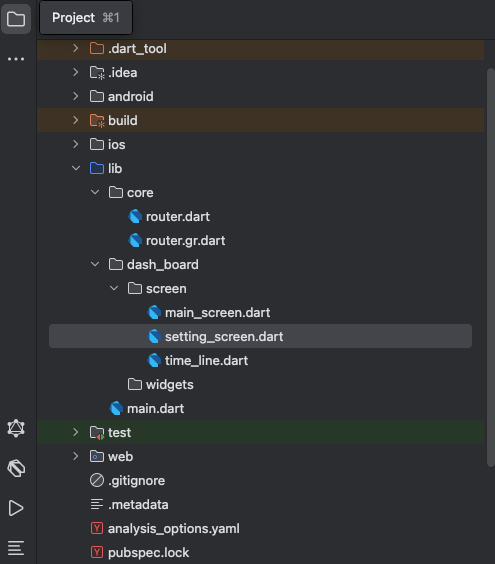Screen dimensions: 495x564
Task: Click the .gitignore file icon
Action: coord(97,480)
